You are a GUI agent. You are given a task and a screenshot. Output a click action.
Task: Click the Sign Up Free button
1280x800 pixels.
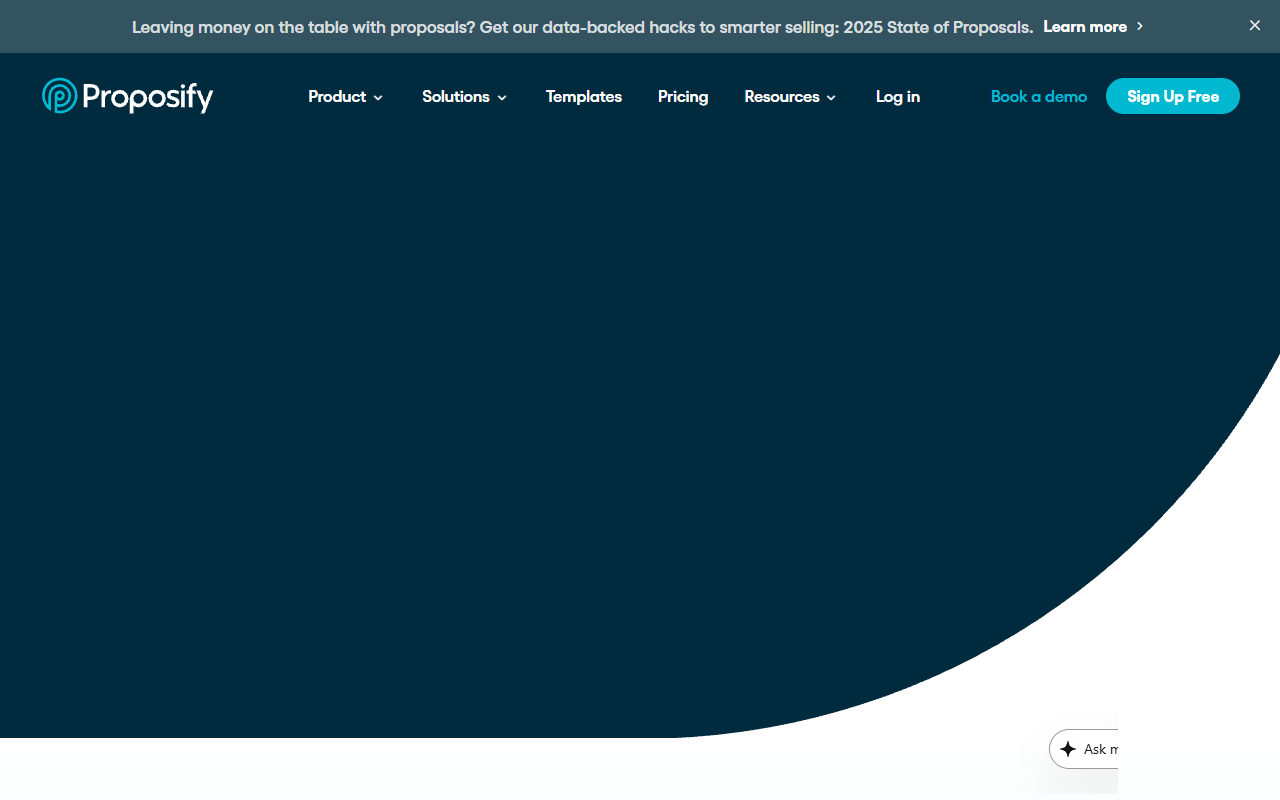tap(1173, 96)
